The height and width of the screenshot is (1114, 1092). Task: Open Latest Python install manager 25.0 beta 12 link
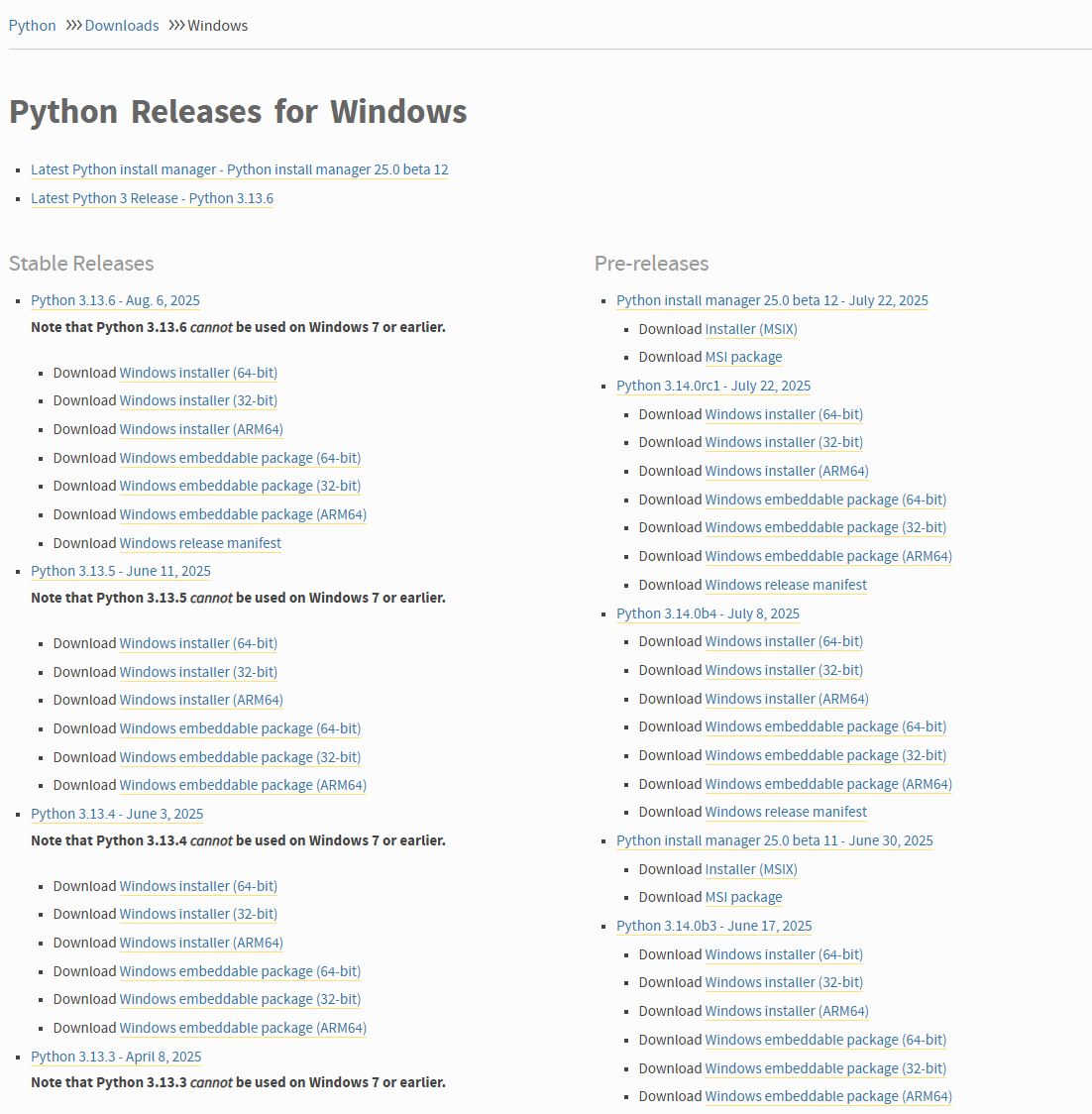[x=240, y=169]
